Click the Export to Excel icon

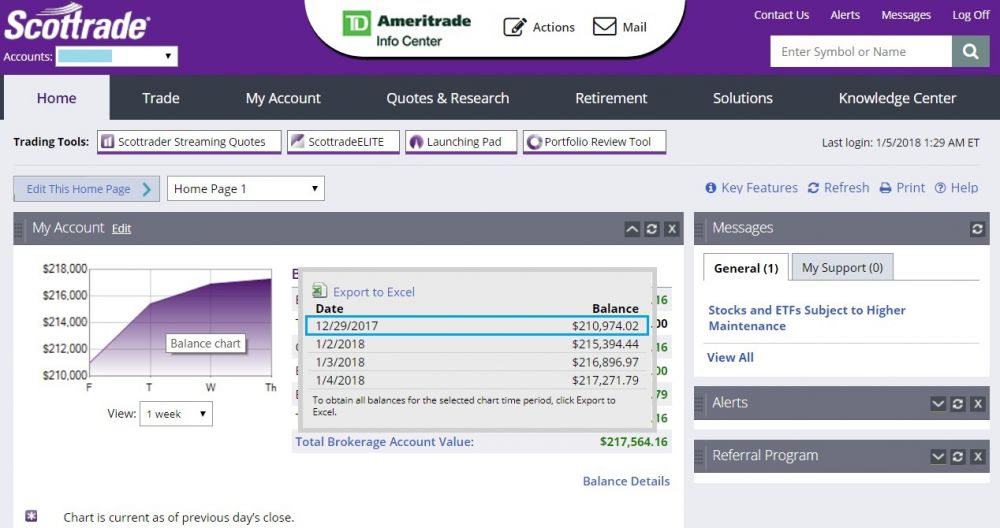[320, 291]
